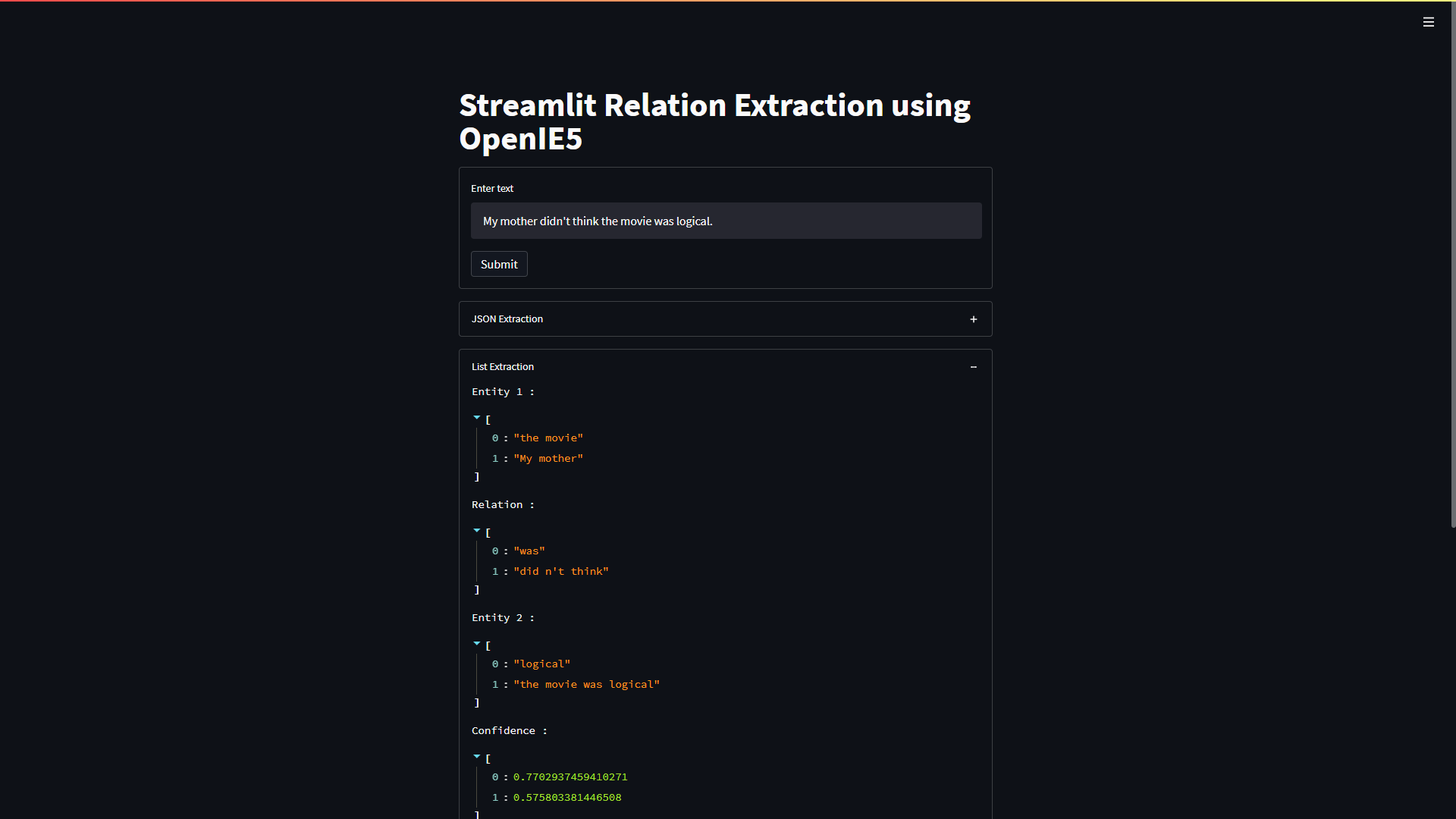Click the Submit button
Screen dimensions: 1456x819
pyautogui.click(x=499, y=264)
